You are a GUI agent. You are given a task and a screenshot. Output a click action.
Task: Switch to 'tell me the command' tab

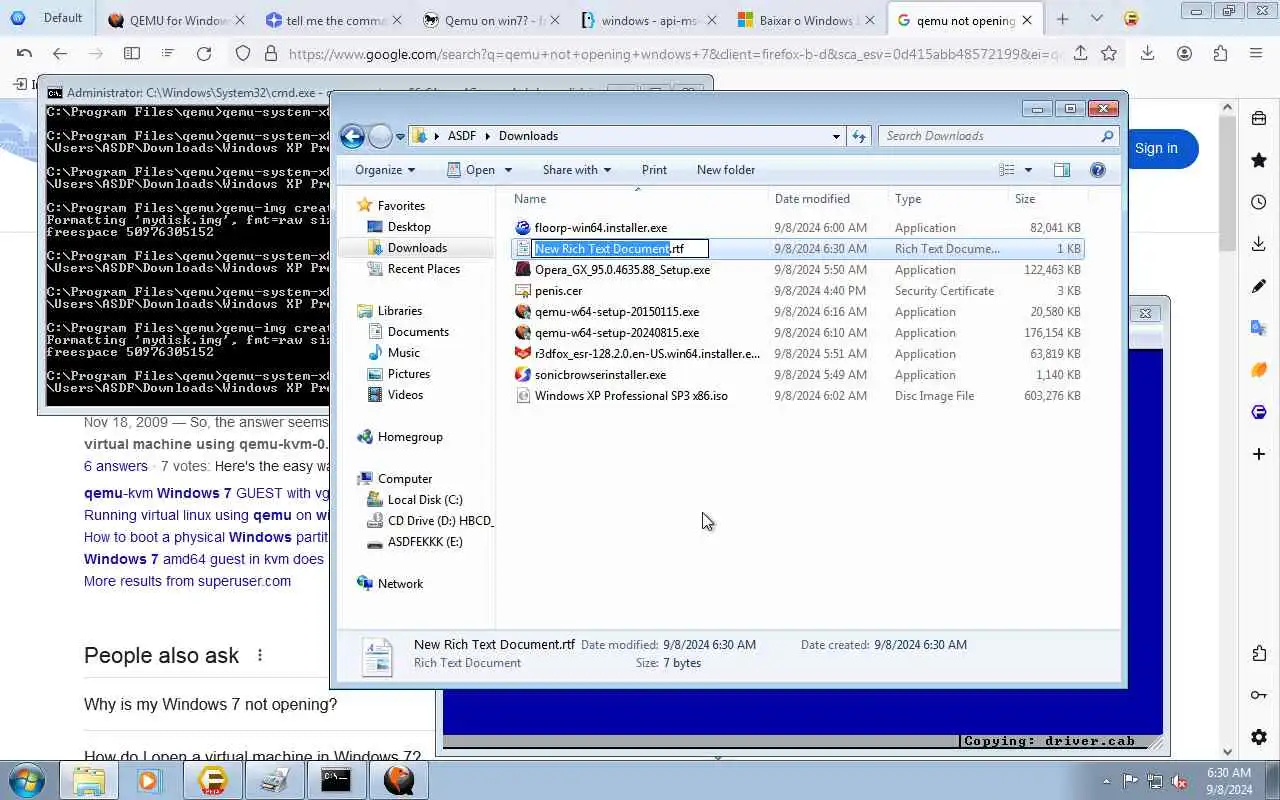click(x=333, y=20)
